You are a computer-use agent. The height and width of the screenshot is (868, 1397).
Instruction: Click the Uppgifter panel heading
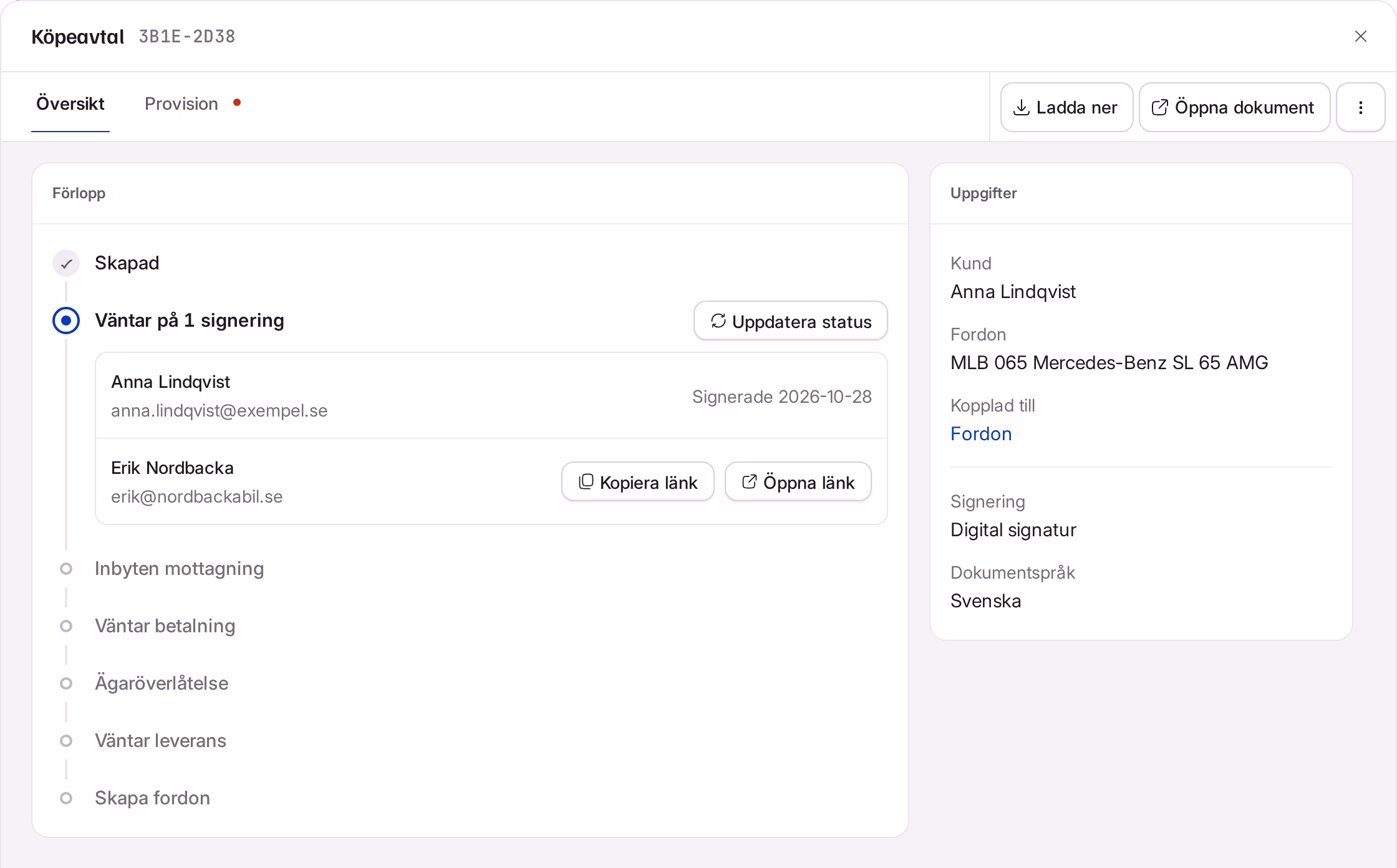[x=984, y=193]
